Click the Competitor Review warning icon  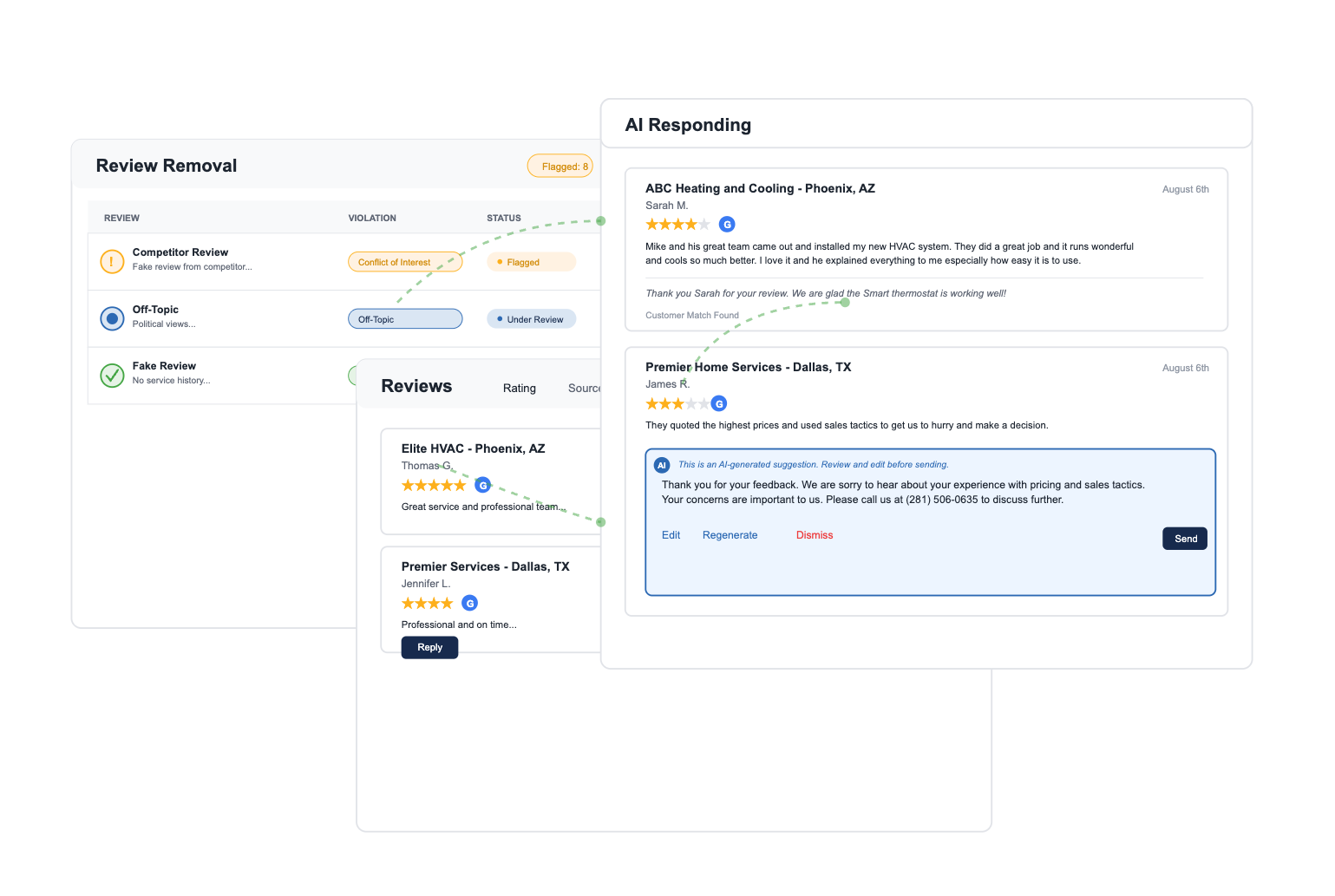112,261
